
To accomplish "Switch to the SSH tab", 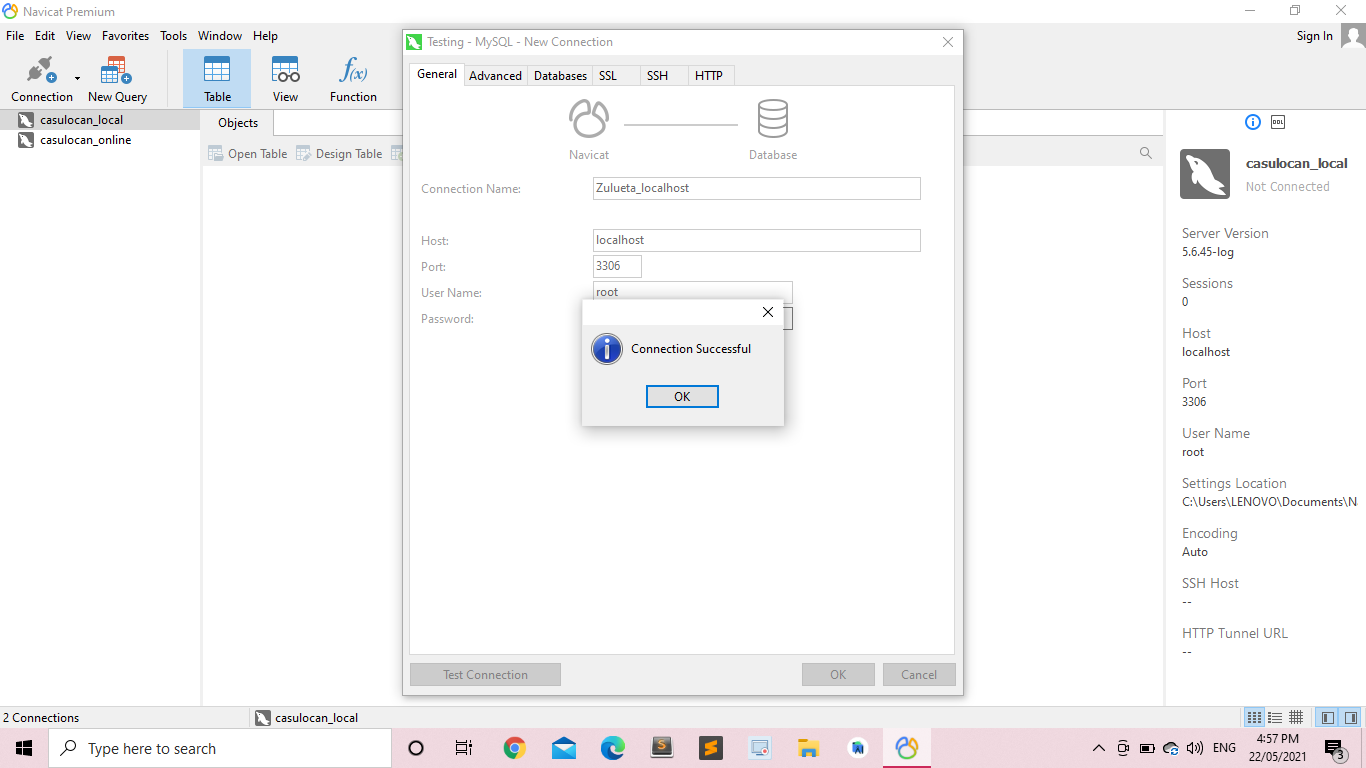I will click(x=657, y=76).
